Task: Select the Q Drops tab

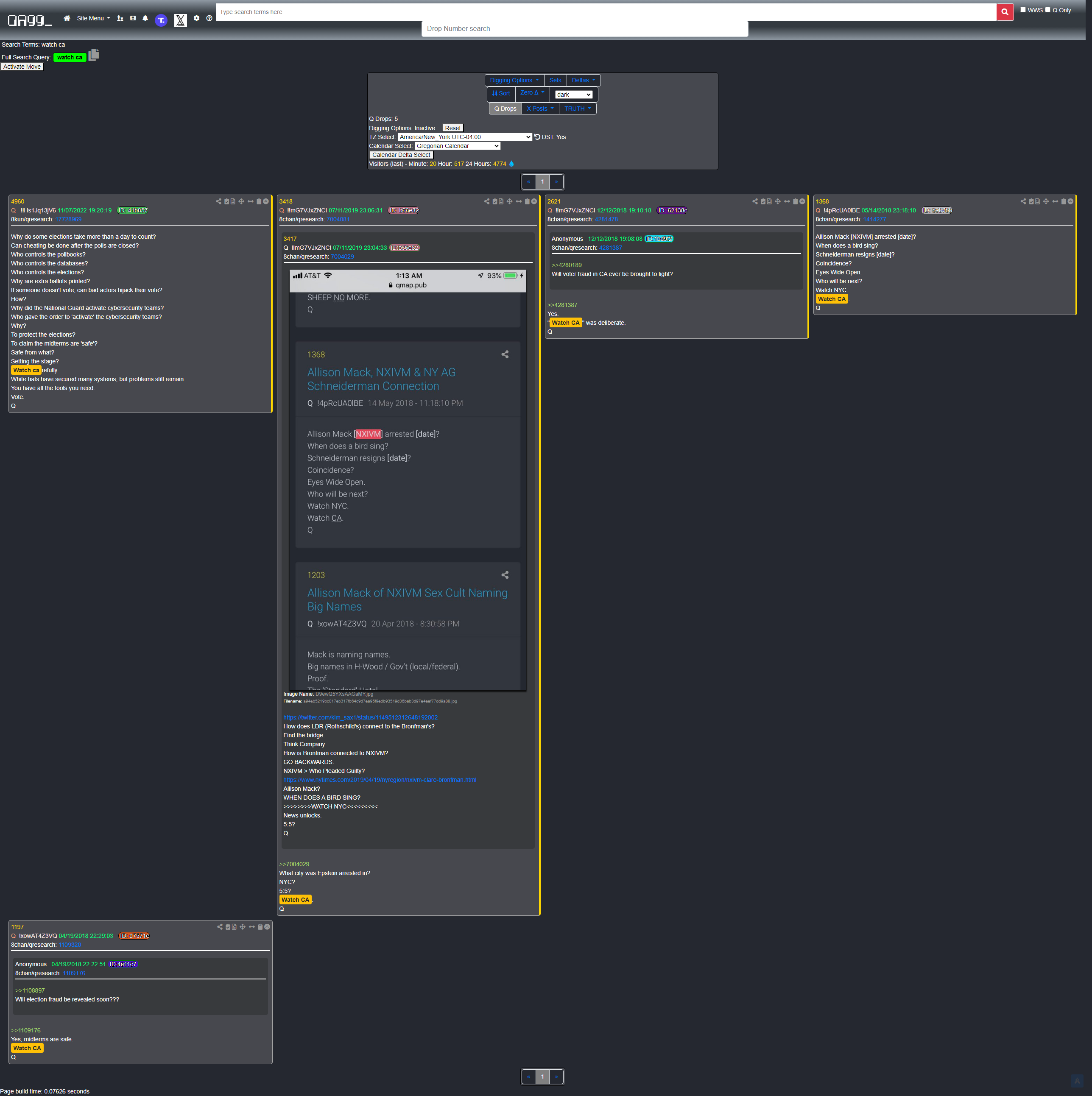Action: tap(505, 109)
